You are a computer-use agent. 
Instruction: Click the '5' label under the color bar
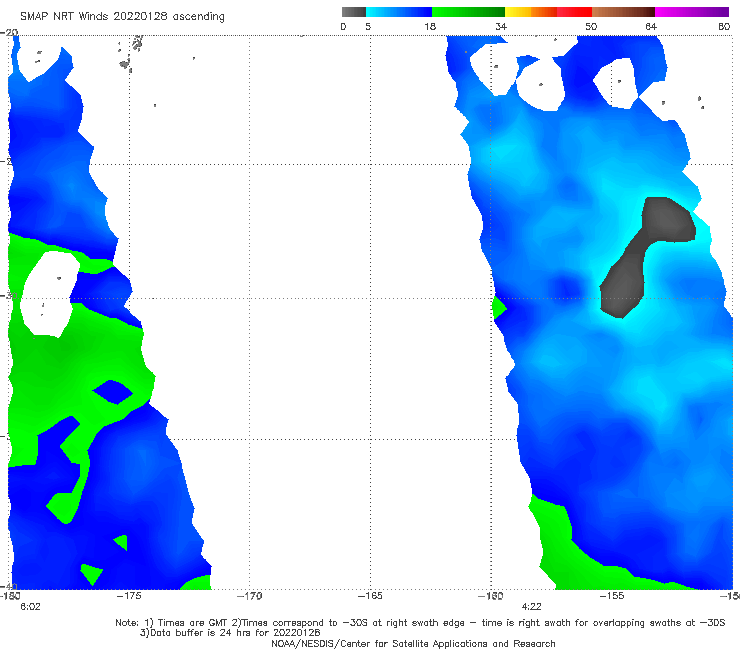tap(368, 27)
